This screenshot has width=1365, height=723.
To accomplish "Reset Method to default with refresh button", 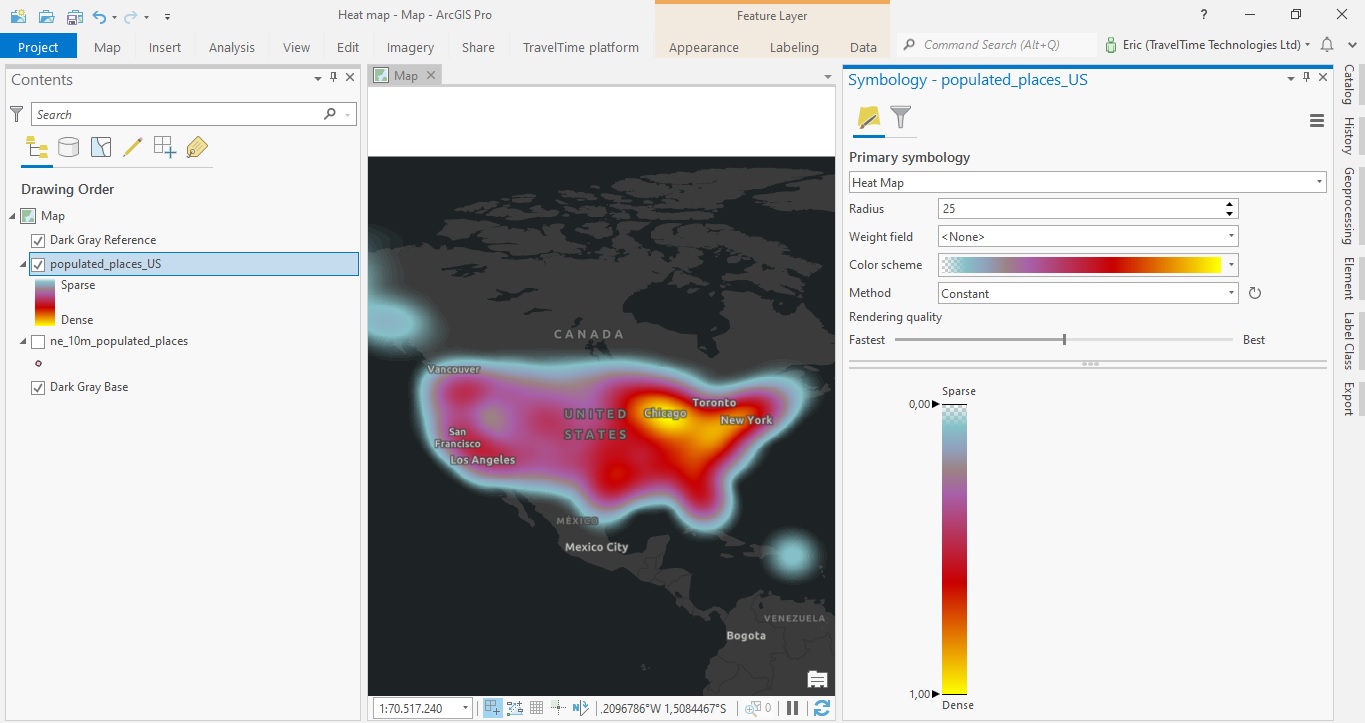I will pos(1254,293).
